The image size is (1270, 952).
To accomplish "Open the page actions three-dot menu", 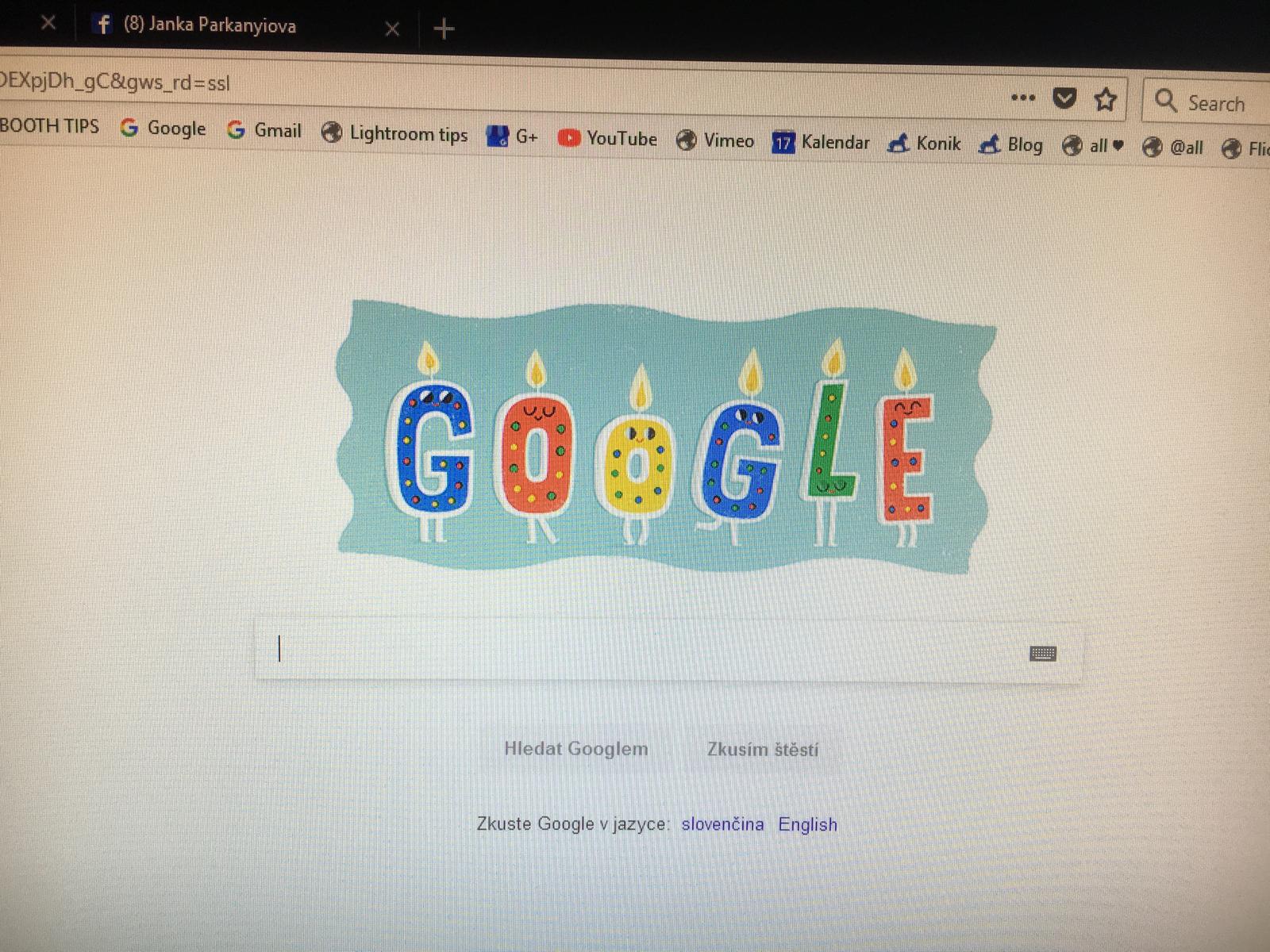I will click(1023, 98).
